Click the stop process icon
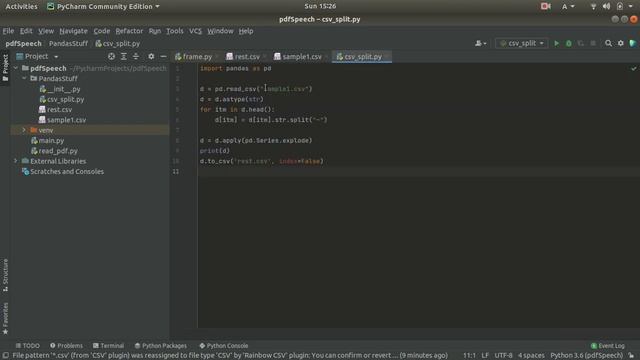 (593, 43)
